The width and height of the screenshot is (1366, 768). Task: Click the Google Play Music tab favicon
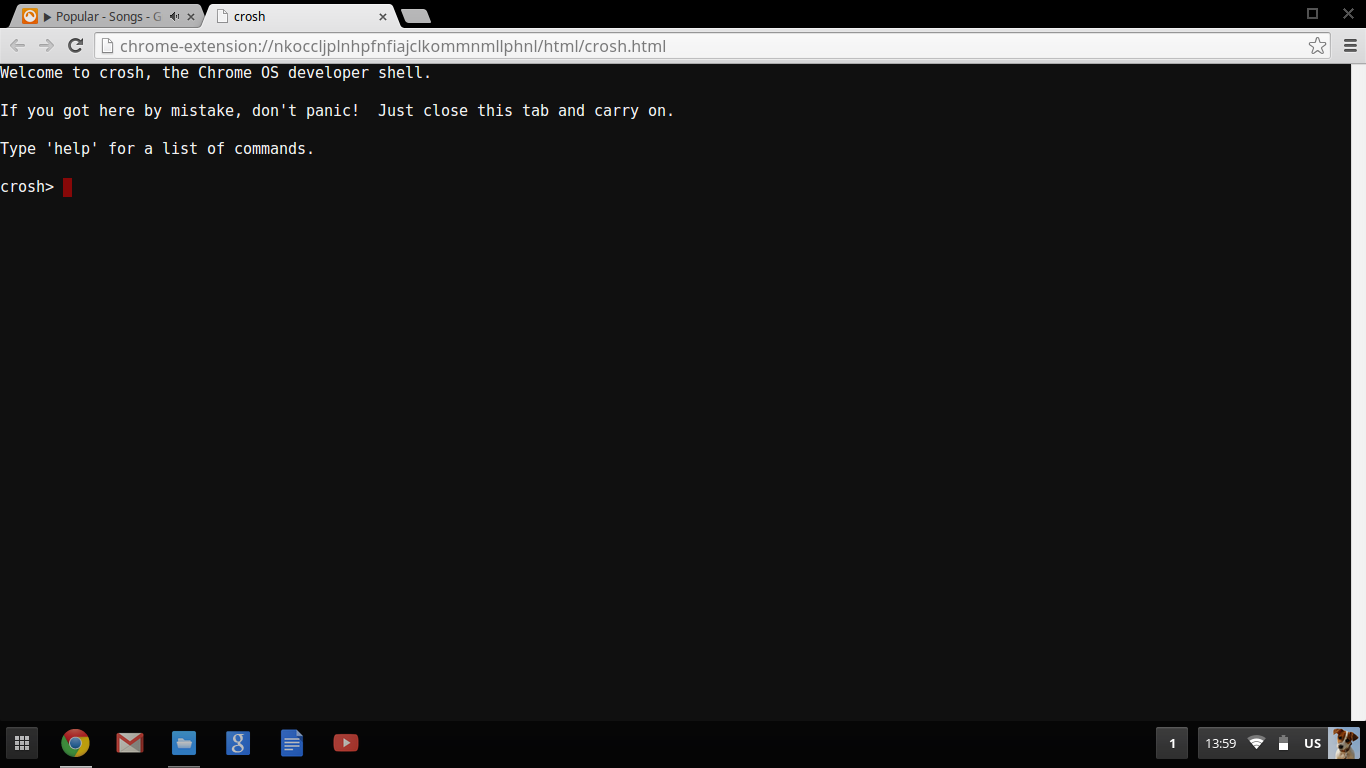click(x=30, y=16)
